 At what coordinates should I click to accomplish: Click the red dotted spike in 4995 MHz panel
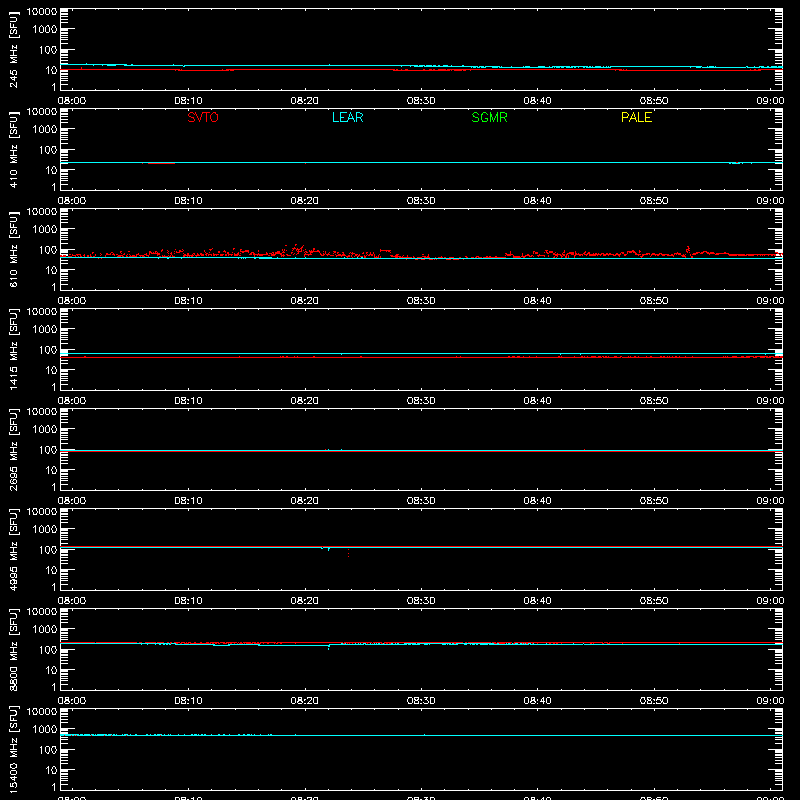tap(348, 553)
